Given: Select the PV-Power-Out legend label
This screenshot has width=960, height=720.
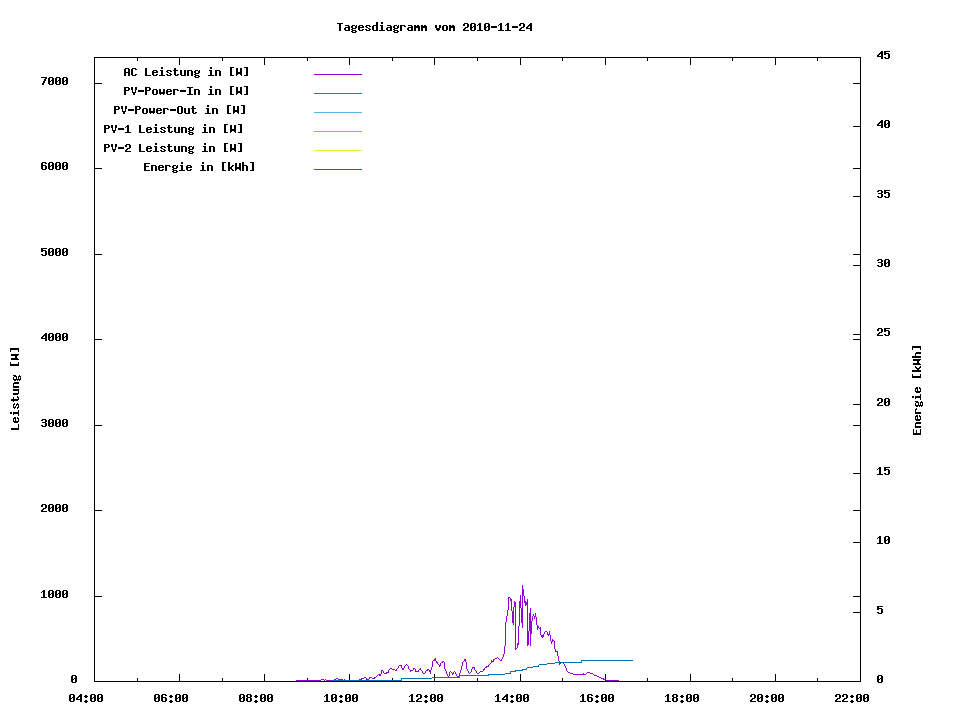Looking at the screenshot, I should (180, 110).
